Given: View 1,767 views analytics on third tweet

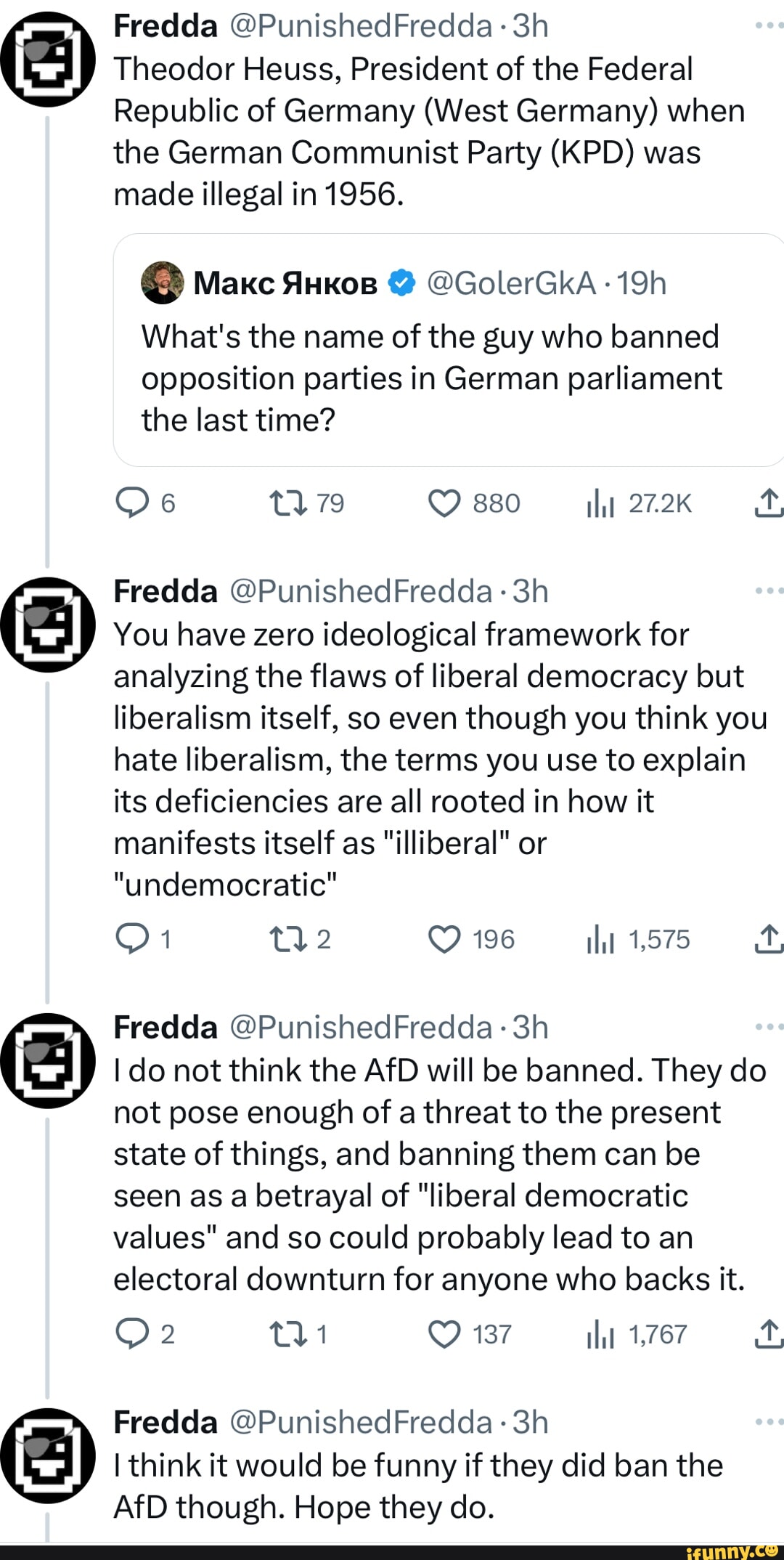Looking at the screenshot, I should point(600,1334).
